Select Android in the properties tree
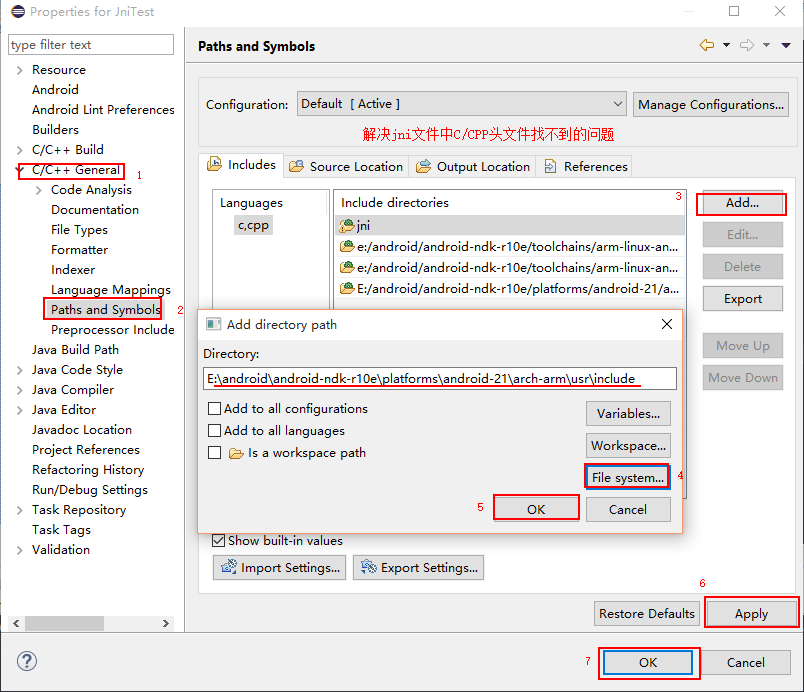This screenshot has width=804, height=692. [55, 89]
